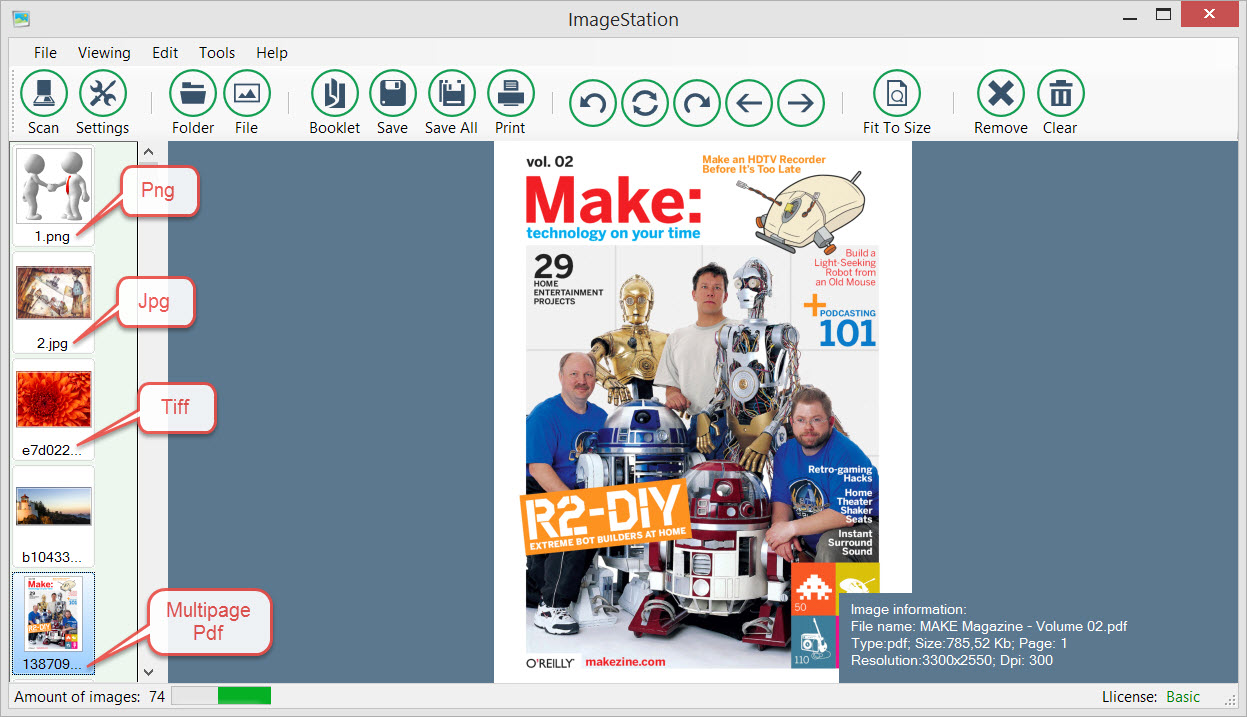
Task: Open the Tools menu
Action: point(217,53)
